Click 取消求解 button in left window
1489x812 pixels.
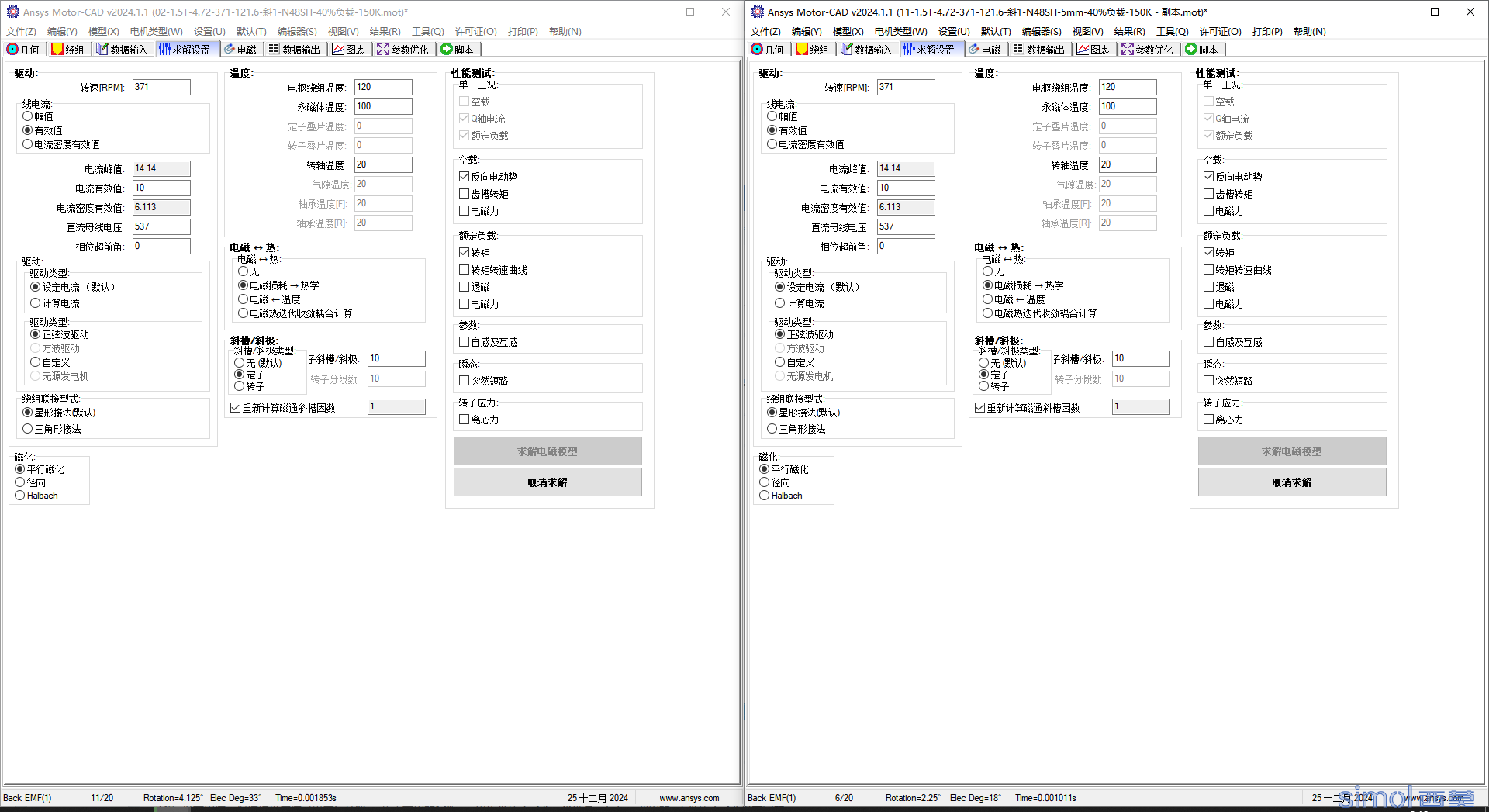(x=548, y=482)
